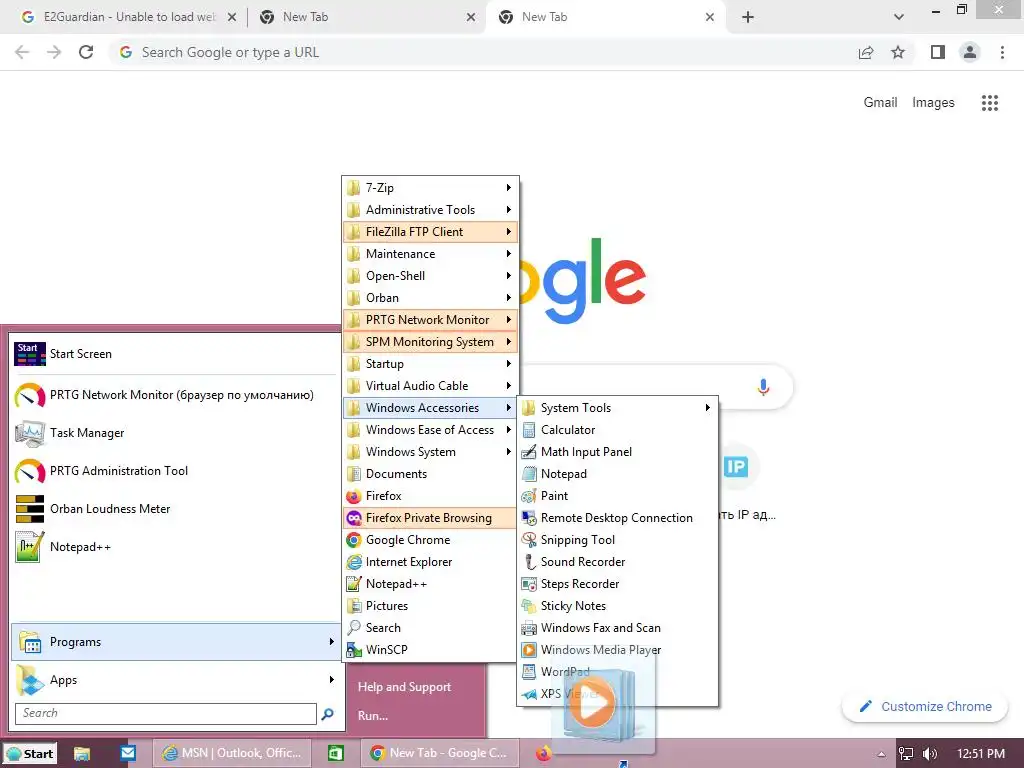Launch Steps Recorder
This screenshot has width=1024, height=768.
617,584
